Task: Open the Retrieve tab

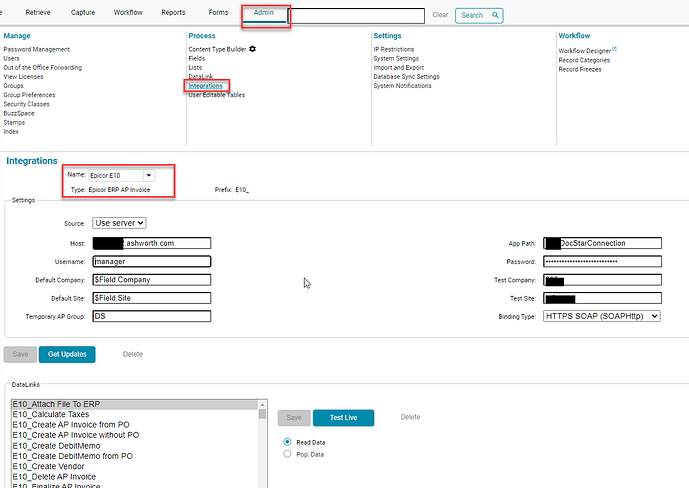Action: 38,12
